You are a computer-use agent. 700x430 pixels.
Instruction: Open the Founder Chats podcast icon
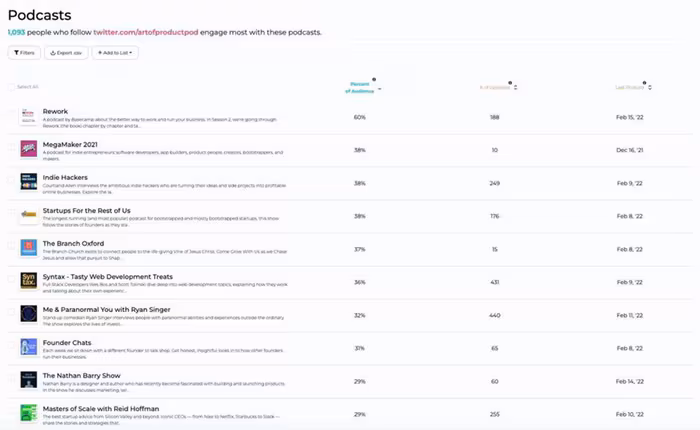coord(28,346)
